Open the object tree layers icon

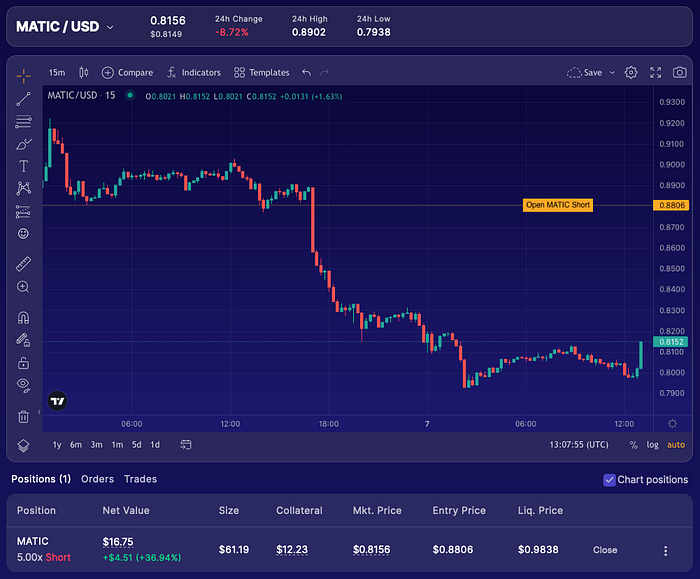(x=23, y=445)
